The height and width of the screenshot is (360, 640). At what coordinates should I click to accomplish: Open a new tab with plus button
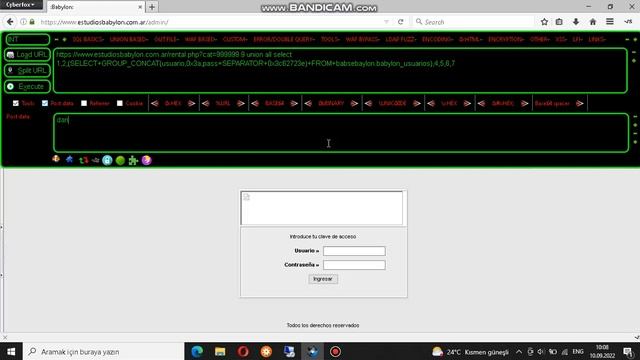152,7
